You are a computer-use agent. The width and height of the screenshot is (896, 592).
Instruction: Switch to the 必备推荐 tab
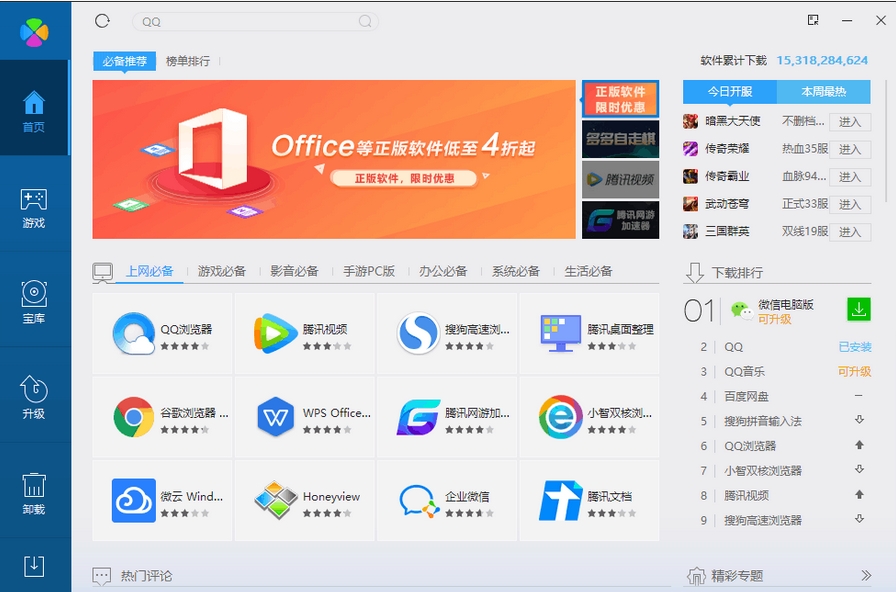125,61
